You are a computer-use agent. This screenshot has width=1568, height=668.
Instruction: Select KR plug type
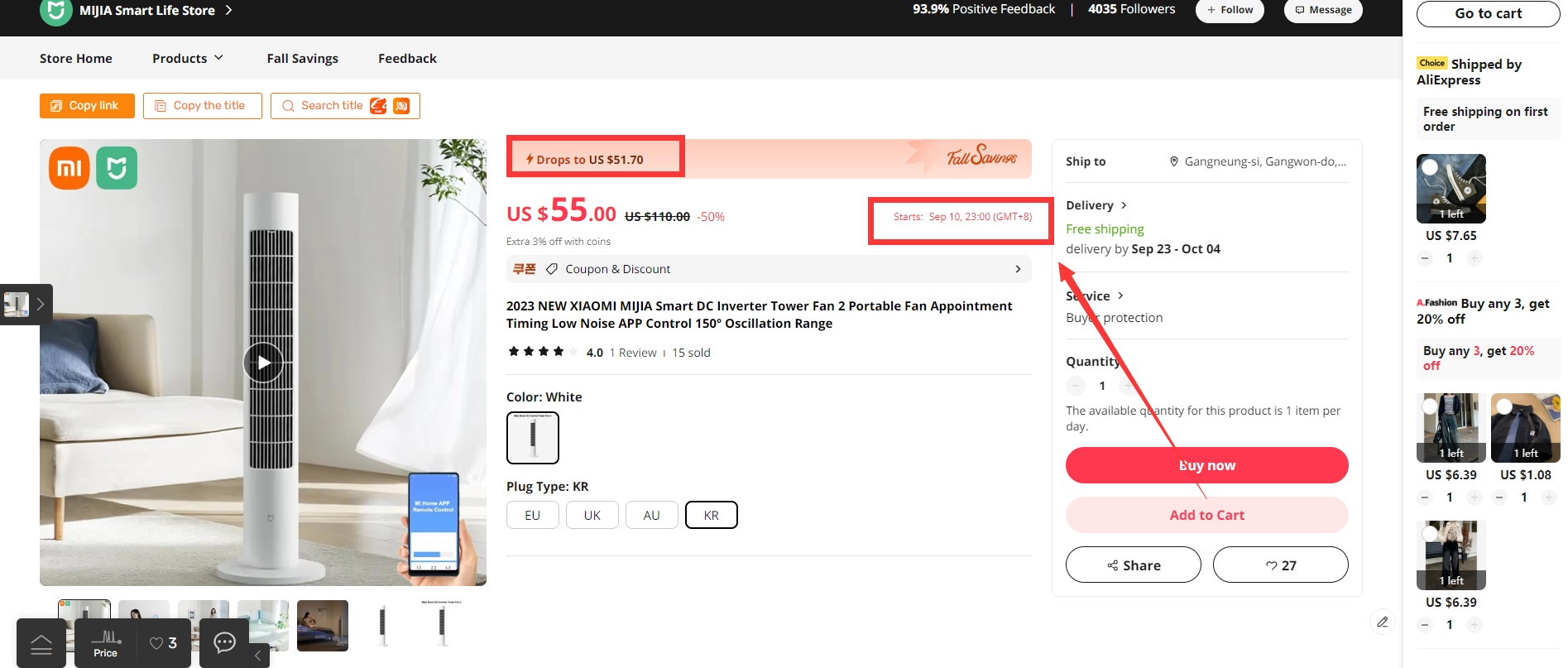tap(712, 515)
